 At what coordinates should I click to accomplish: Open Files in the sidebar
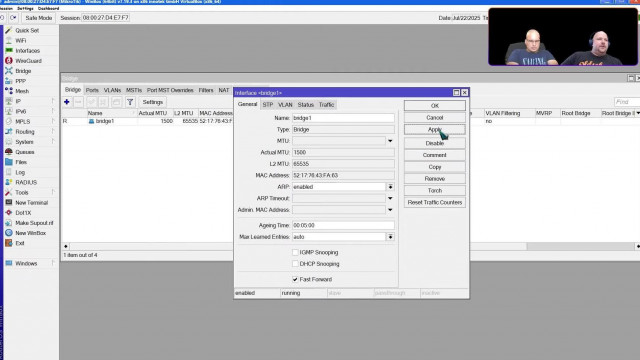[21, 162]
